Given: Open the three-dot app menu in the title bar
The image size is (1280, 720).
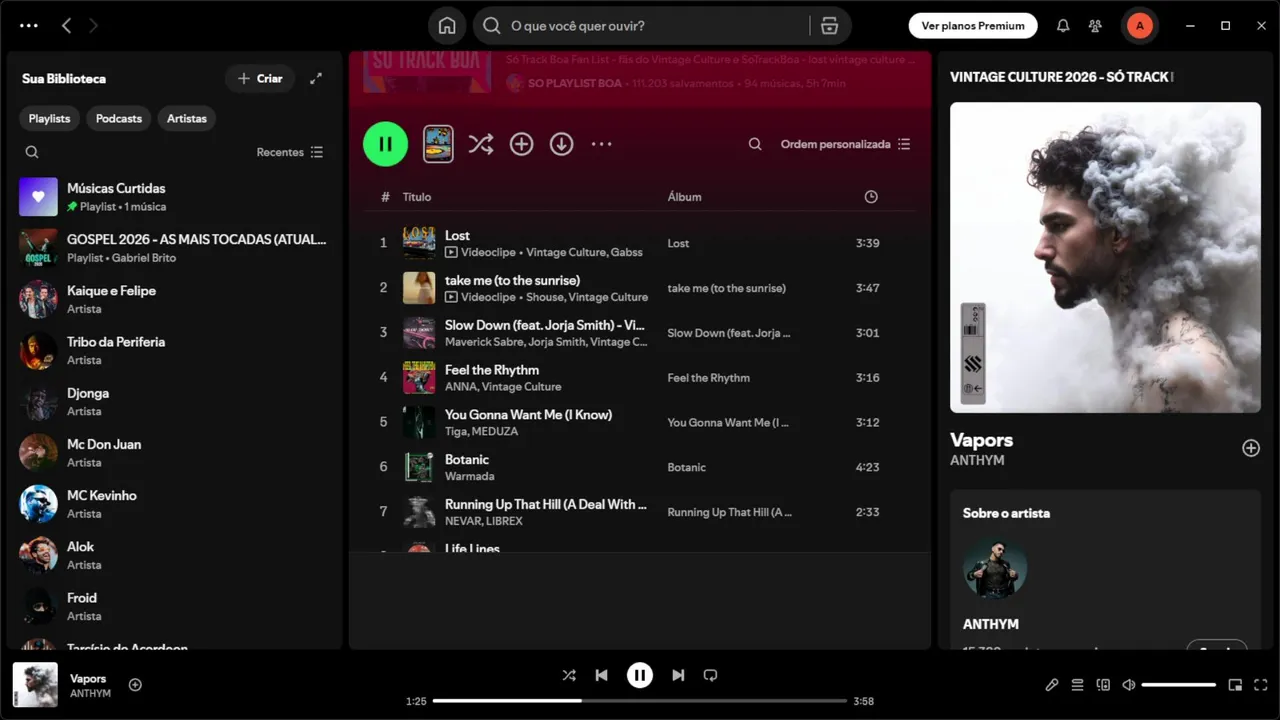Looking at the screenshot, I should point(29,26).
